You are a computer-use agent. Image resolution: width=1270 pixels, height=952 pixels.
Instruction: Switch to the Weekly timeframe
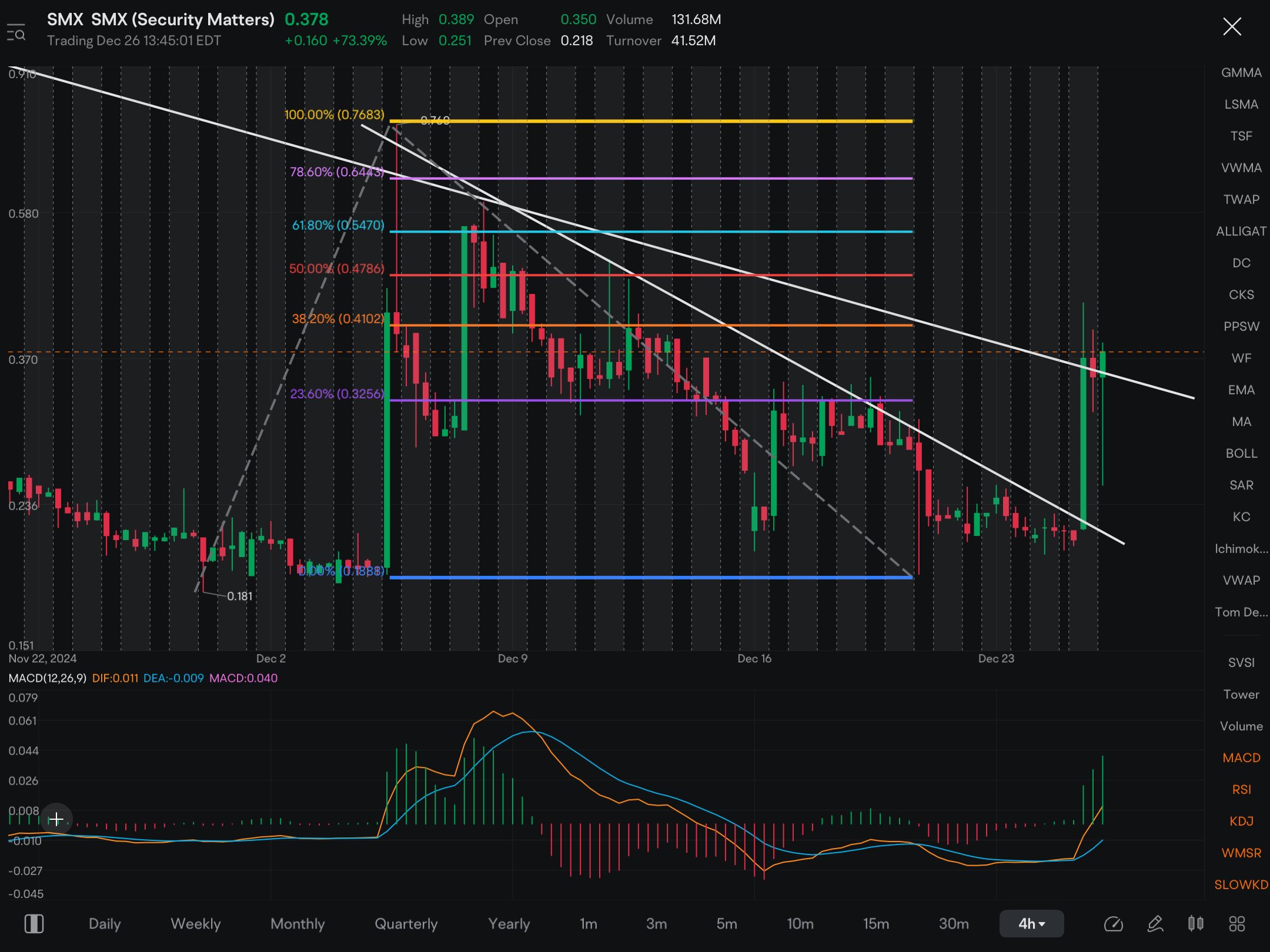[x=196, y=924]
